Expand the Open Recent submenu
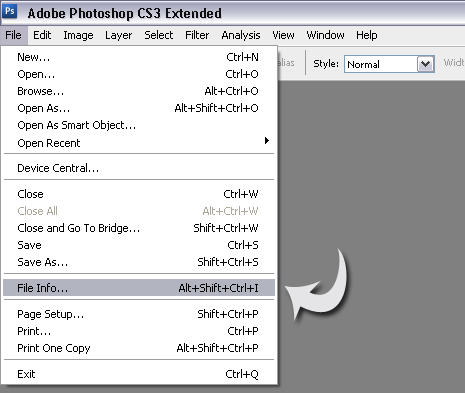 click(x=139, y=143)
